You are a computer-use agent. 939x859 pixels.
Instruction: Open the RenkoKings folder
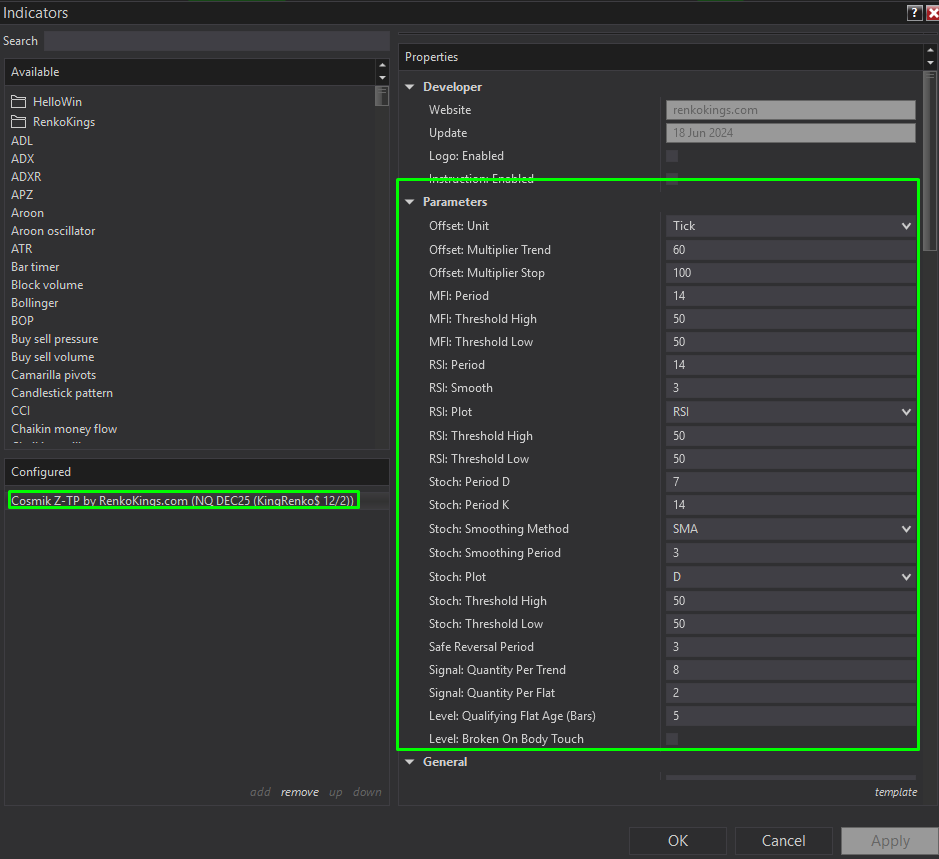tap(63, 122)
